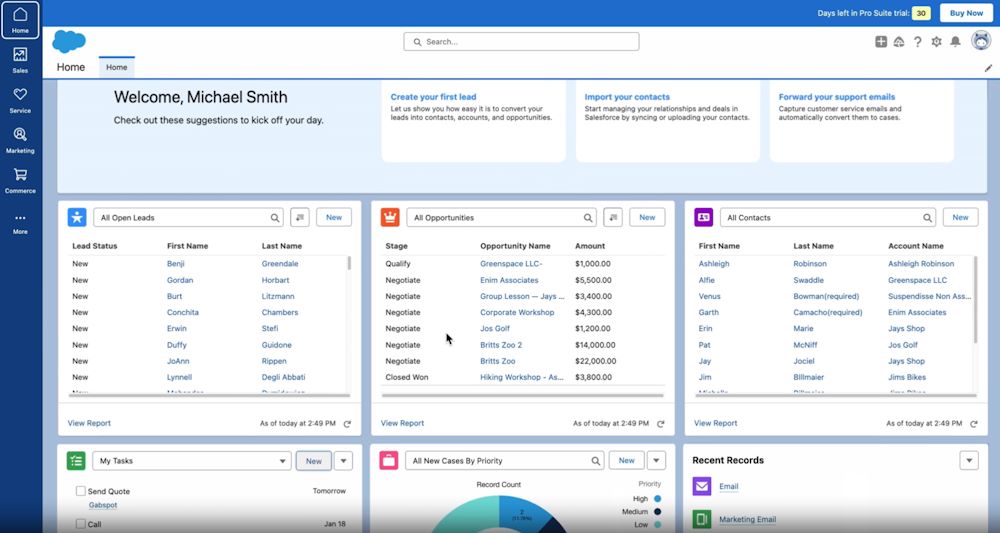1000x533 pixels.
Task: Click the global Search field
Action: tap(521, 41)
